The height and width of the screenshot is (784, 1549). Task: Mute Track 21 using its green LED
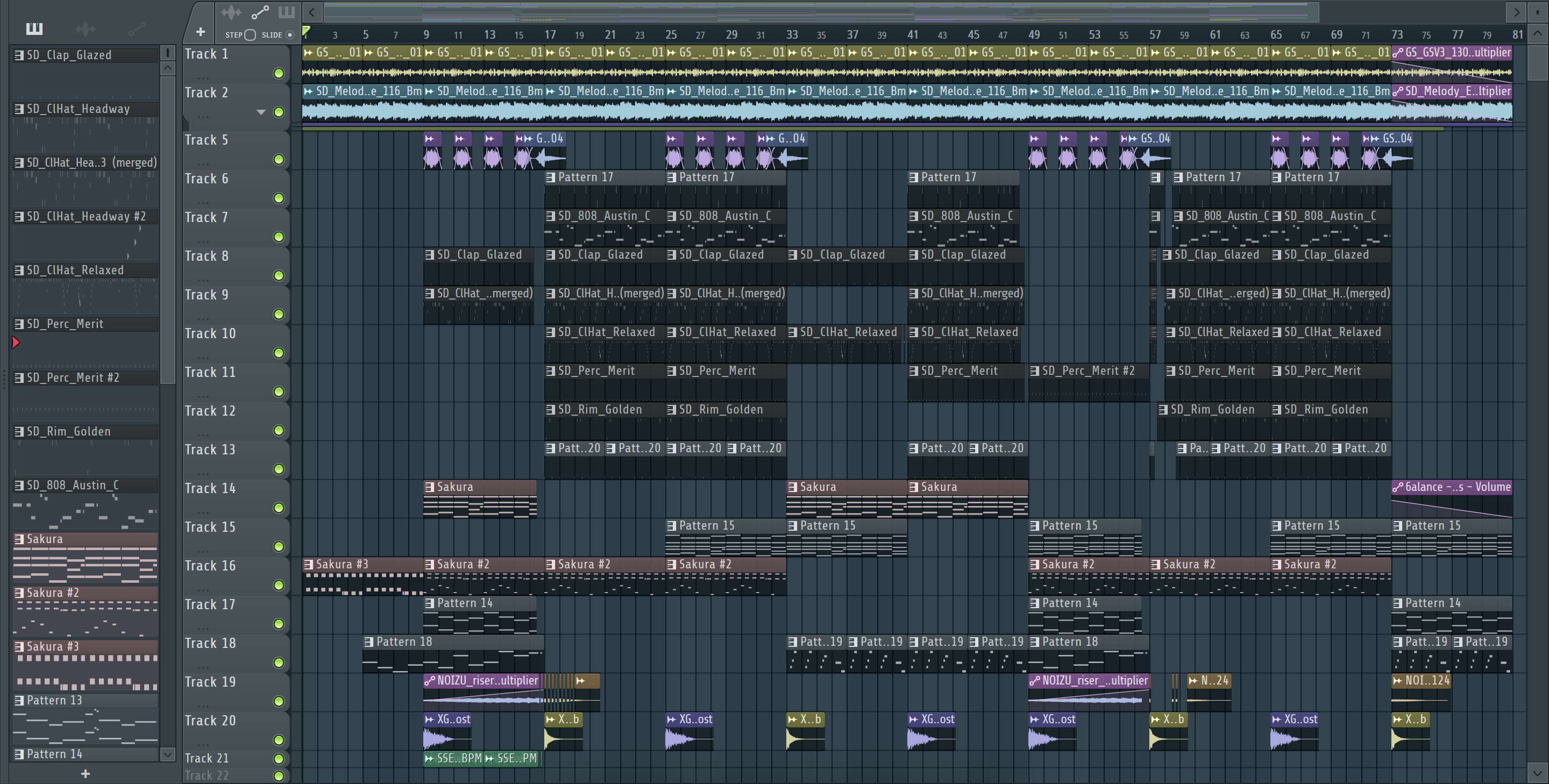279,759
